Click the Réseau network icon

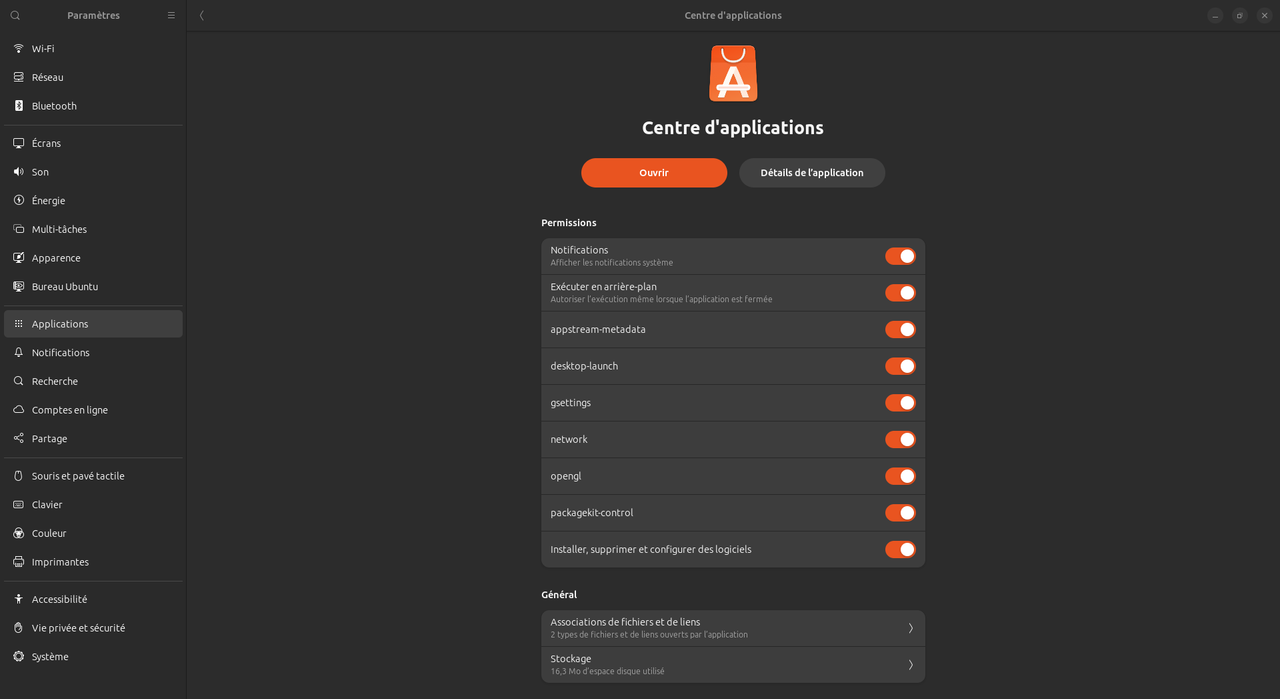coord(18,77)
